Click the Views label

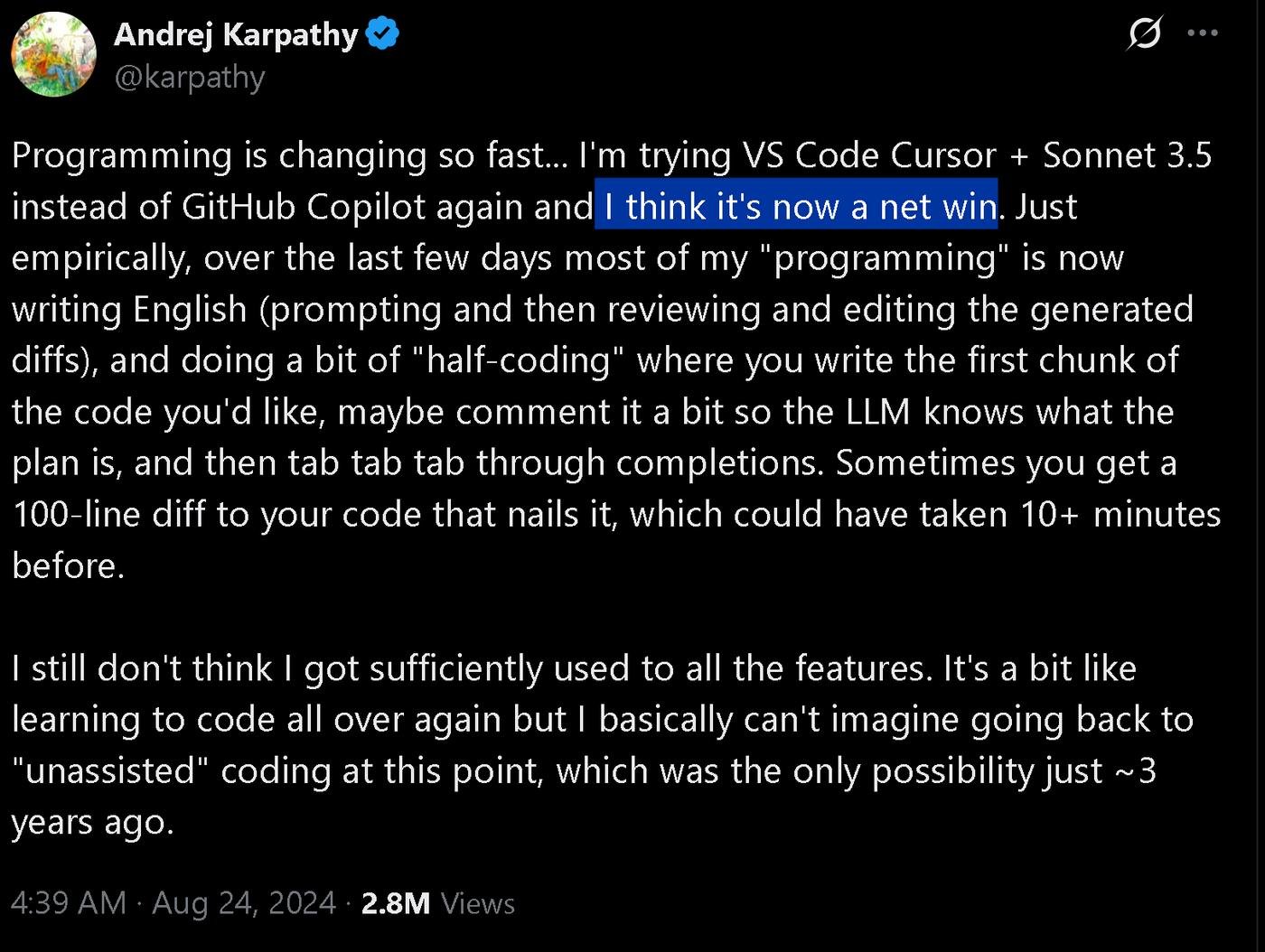tap(478, 903)
